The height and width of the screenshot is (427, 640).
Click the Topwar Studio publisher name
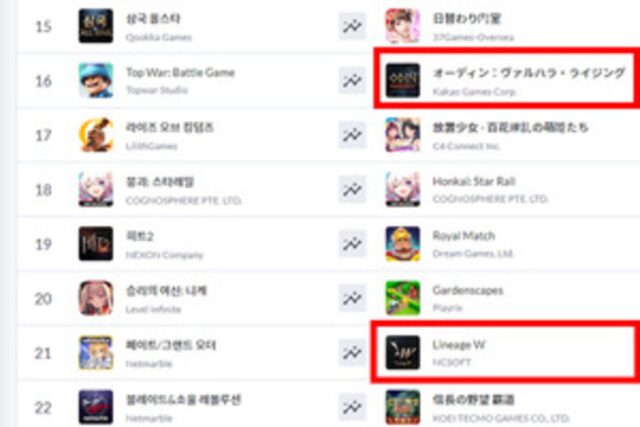157,90
